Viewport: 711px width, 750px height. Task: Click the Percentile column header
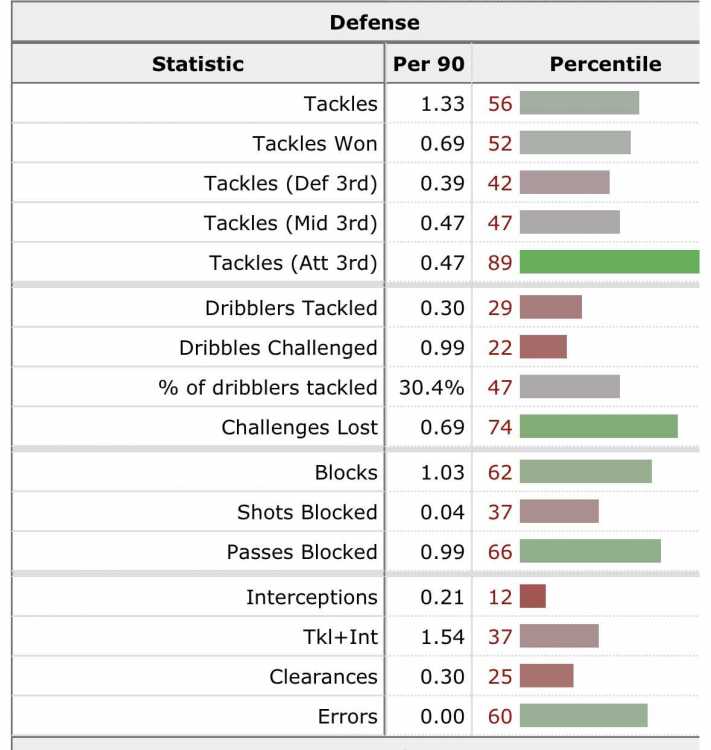(x=605, y=64)
